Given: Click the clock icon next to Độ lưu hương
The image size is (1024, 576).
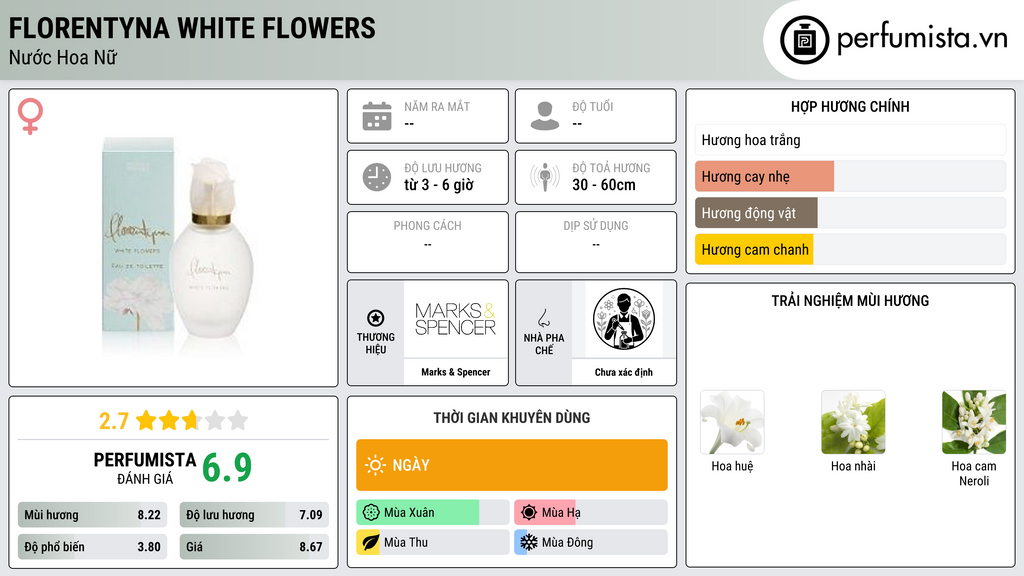Looking at the screenshot, I should click(377, 177).
